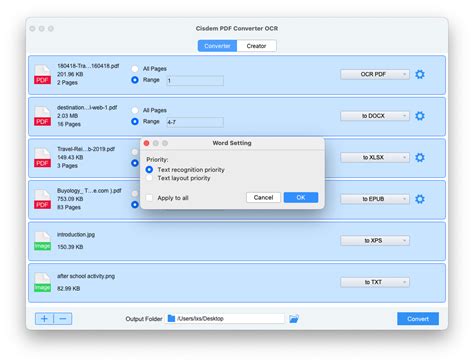The width and height of the screenshot is (474, 364).
Task: Open the to TXT format dropdown
Action: click(375, 282)
